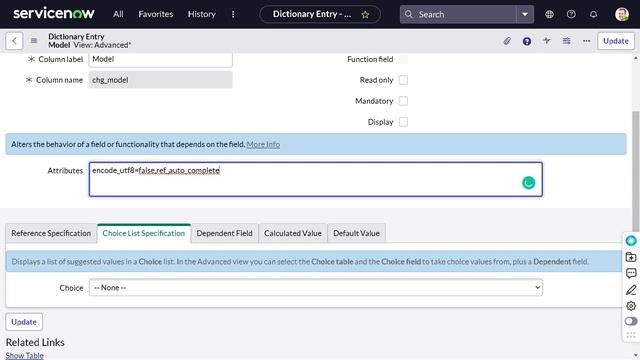This screenshot has height=360, width=640.
Task: Open the user profile avatar
Action: pos(622,14)
